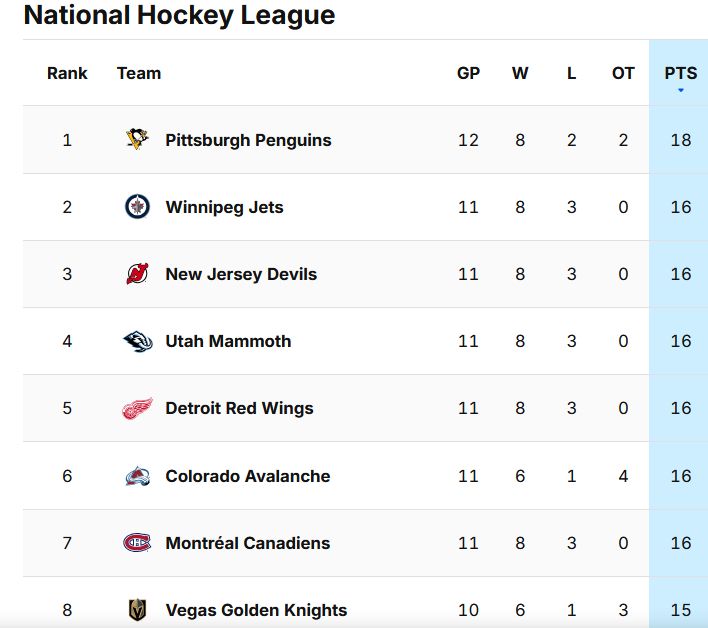
Task: Open Utah Mammoth team page
Action: tap(228, 341)
